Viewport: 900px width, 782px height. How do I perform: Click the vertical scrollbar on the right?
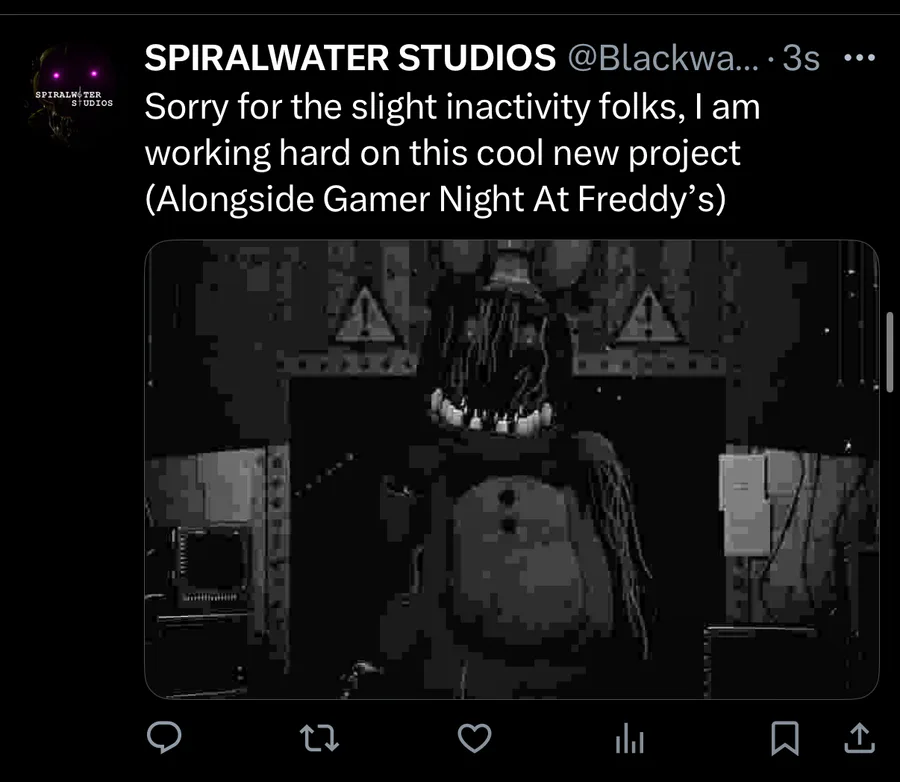(x=890, y=352)
